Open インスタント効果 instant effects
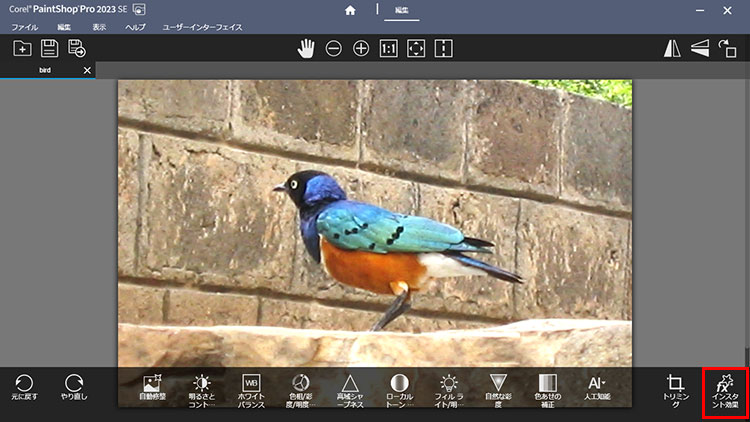 coord(724,389)
